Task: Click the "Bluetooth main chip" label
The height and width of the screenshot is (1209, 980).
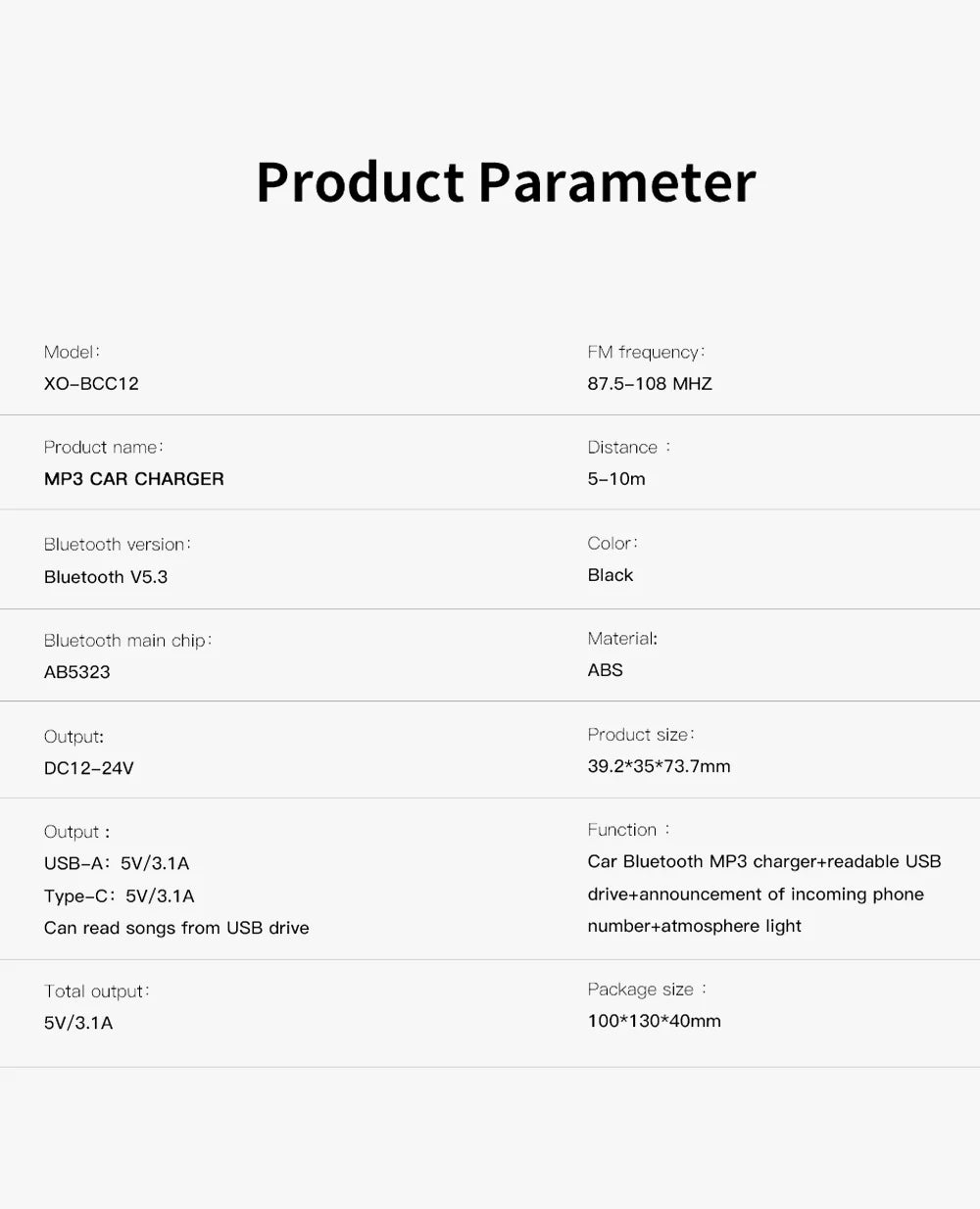Action: [x=127, y=641]
